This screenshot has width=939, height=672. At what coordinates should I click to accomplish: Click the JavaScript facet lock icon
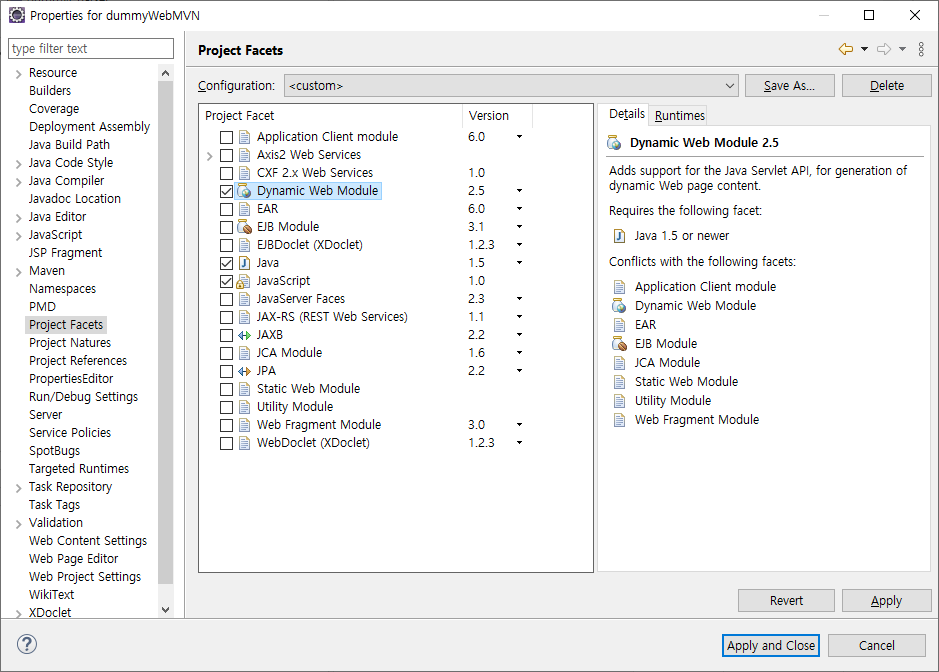243,281
